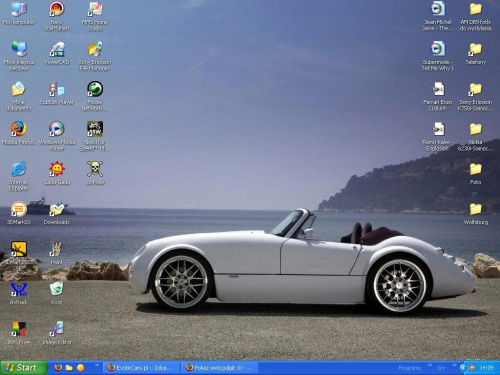Launch the blue AirRadk shortcut icon
This screenshot has width=500, height=375.
click(19, 289)
